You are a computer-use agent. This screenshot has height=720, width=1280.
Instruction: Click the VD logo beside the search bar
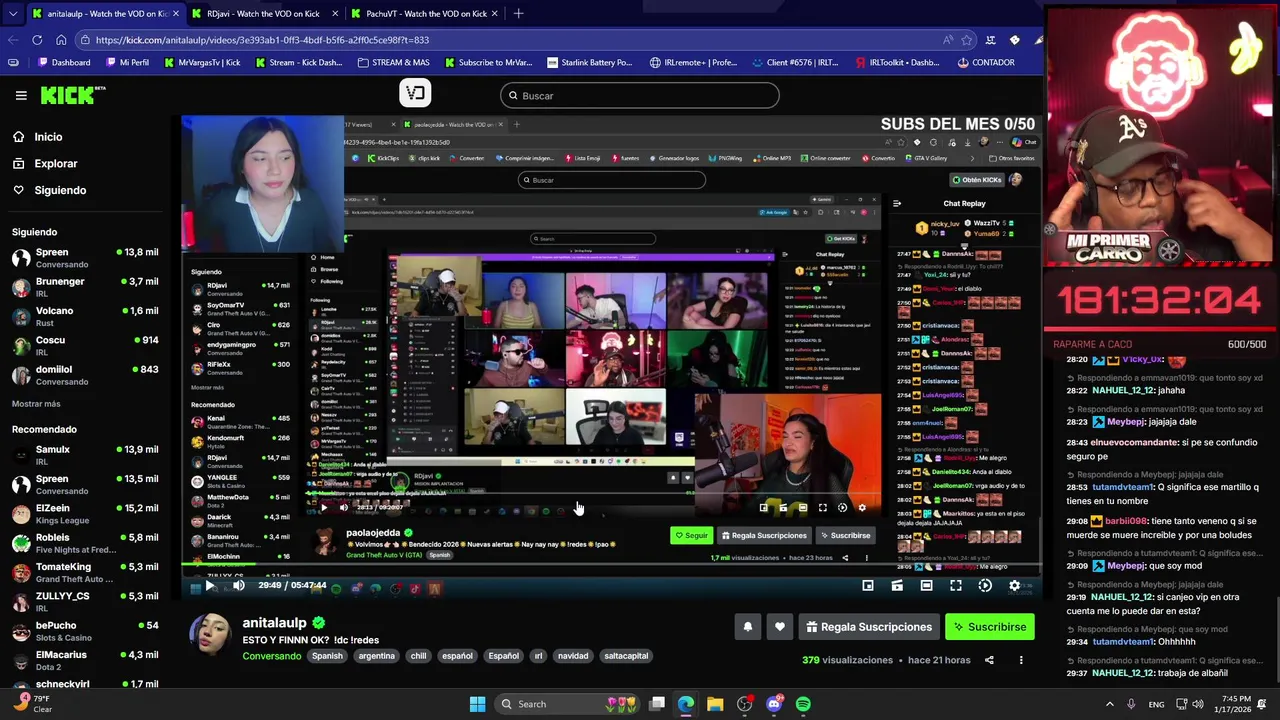point(415,93)
